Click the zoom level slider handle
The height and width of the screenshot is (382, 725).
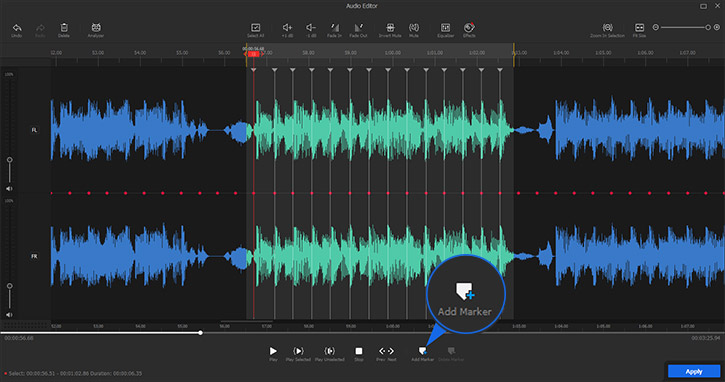coord(707,27)
